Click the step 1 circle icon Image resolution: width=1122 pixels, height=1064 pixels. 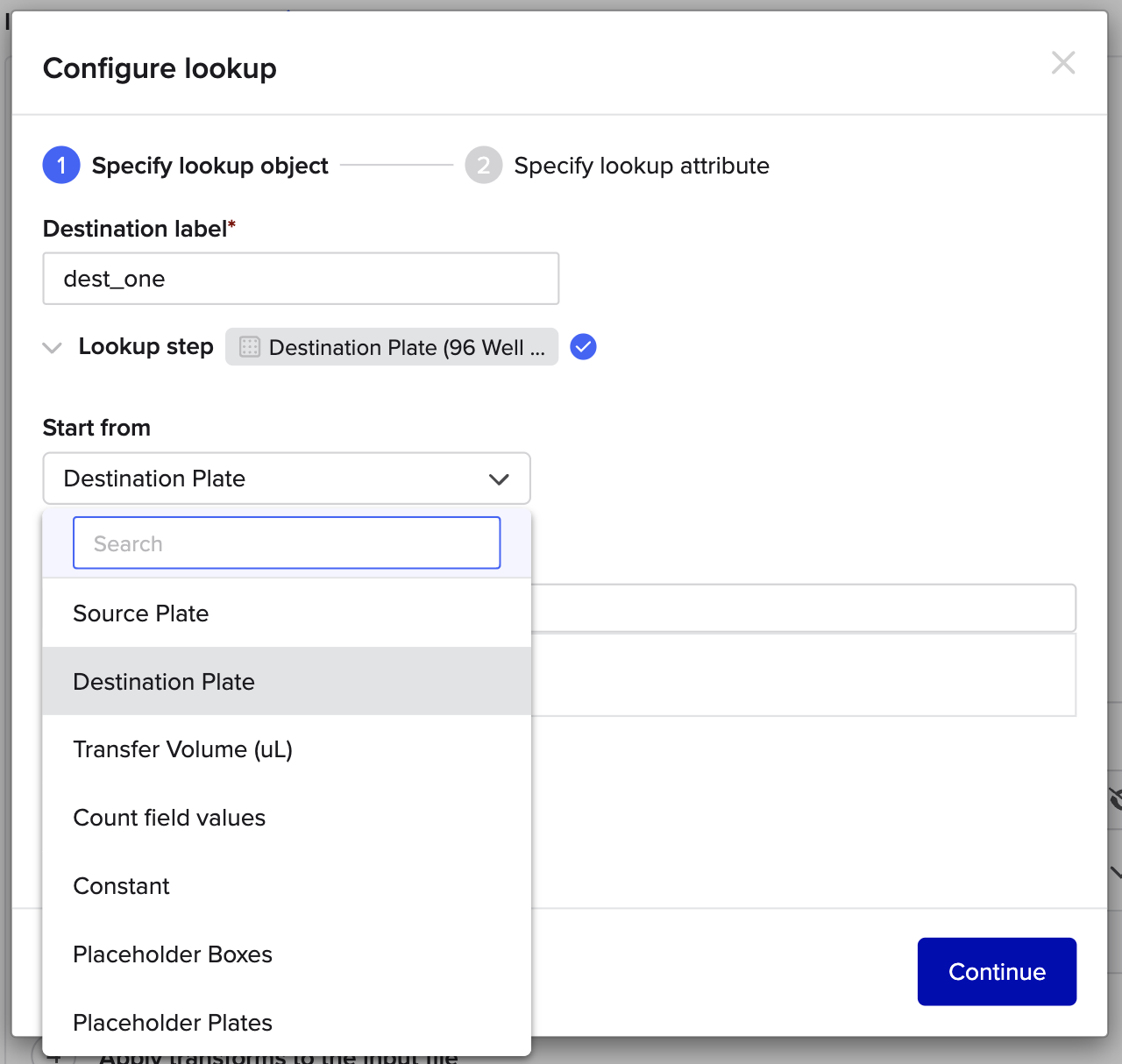[x=61, y=166]
